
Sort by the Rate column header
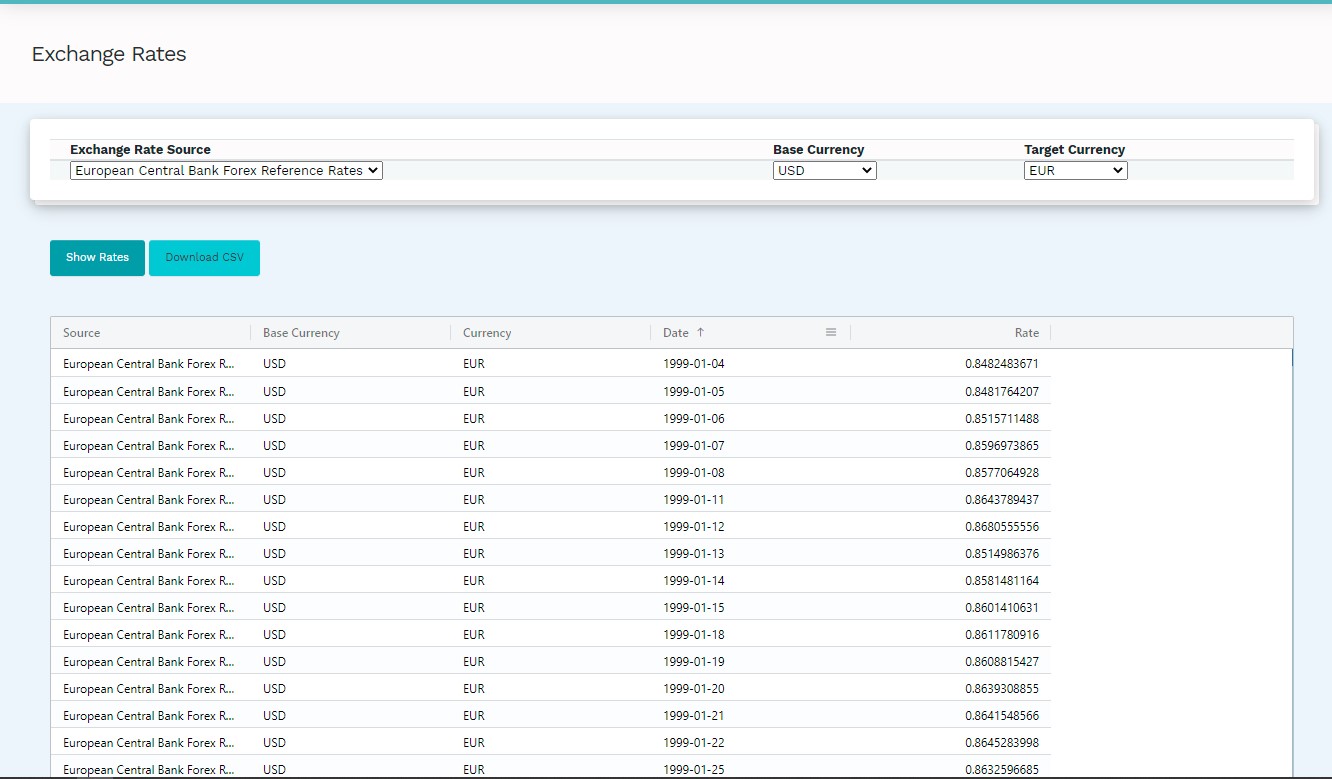click(x=1026, y=333)
